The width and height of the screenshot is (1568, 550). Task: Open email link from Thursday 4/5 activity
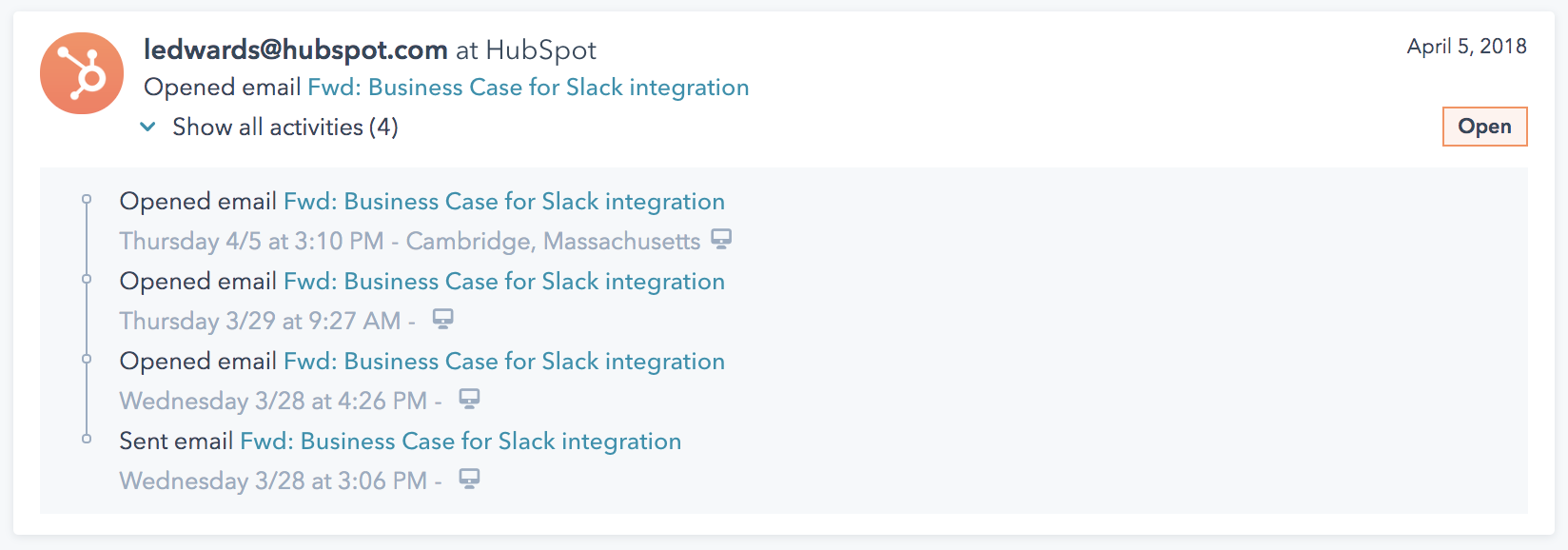click(504, 202)
